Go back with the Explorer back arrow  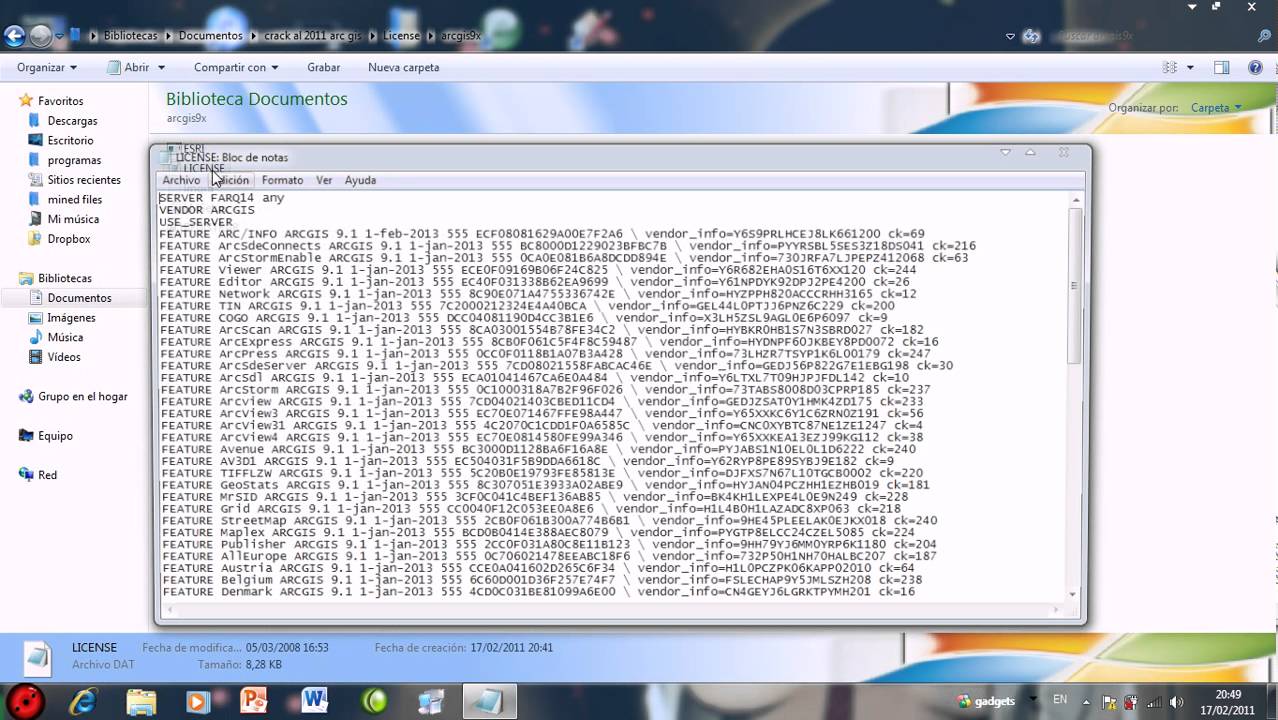[14, 36]
